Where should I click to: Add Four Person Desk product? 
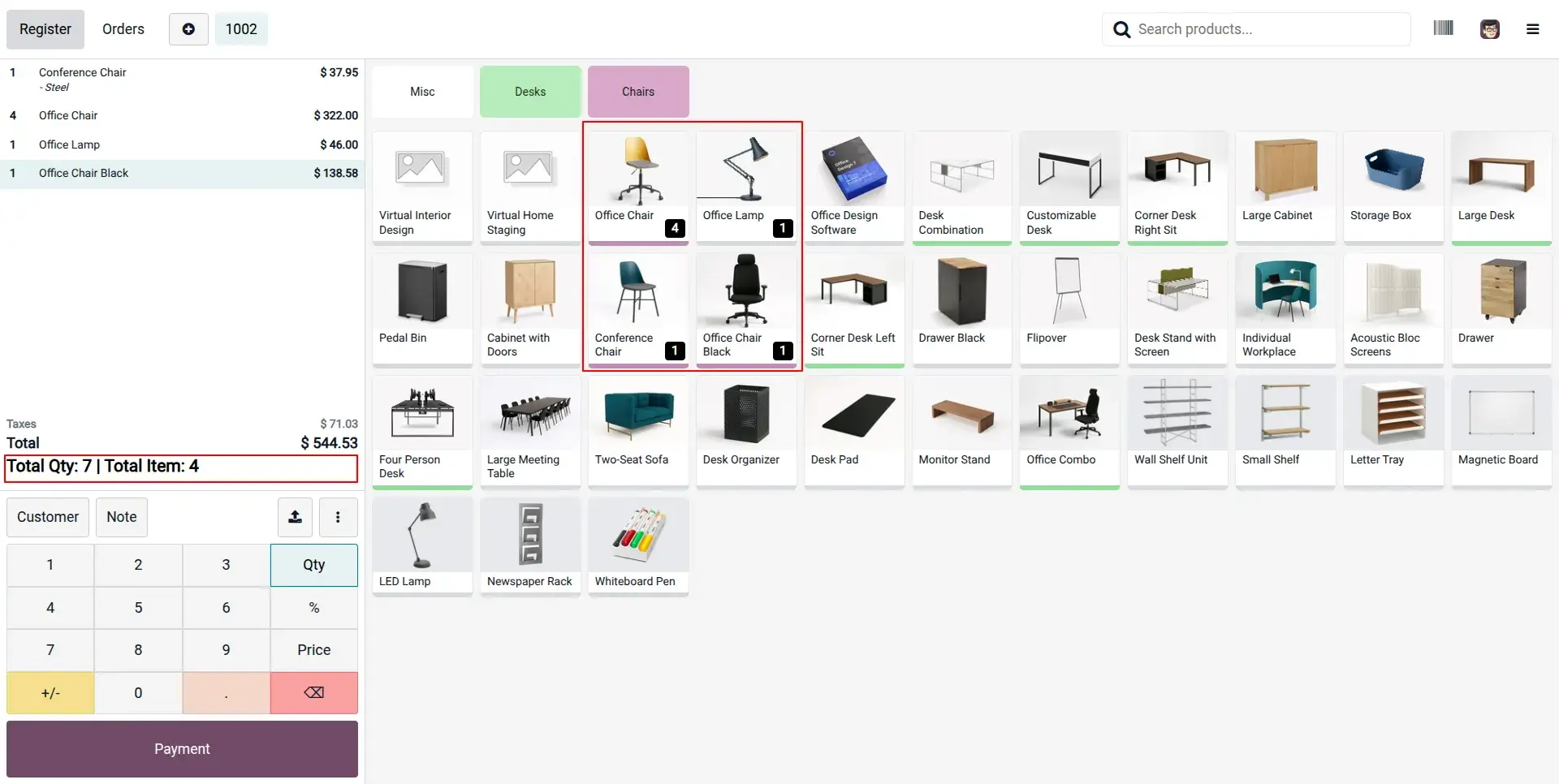(x=422, y=432)
